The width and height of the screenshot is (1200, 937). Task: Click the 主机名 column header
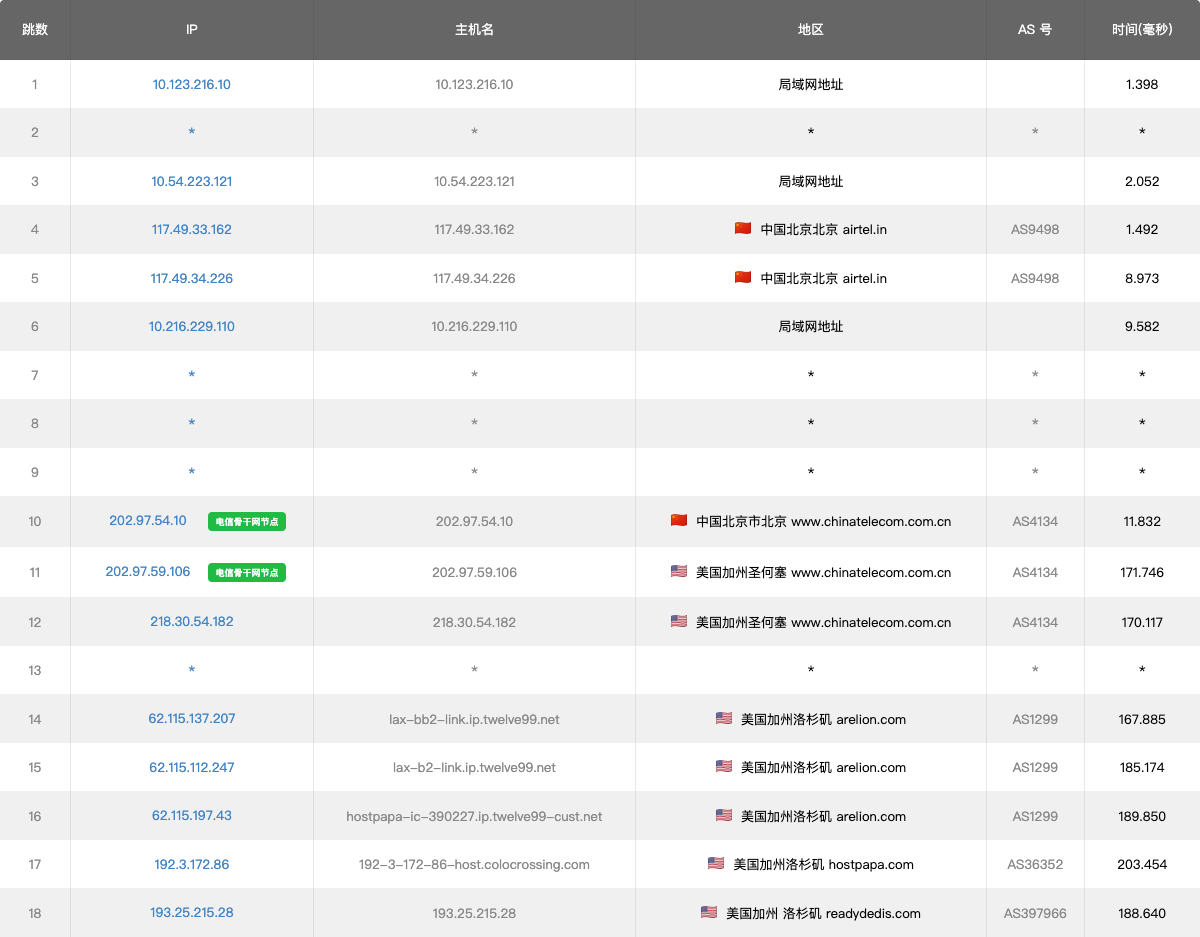coord(474,29)
